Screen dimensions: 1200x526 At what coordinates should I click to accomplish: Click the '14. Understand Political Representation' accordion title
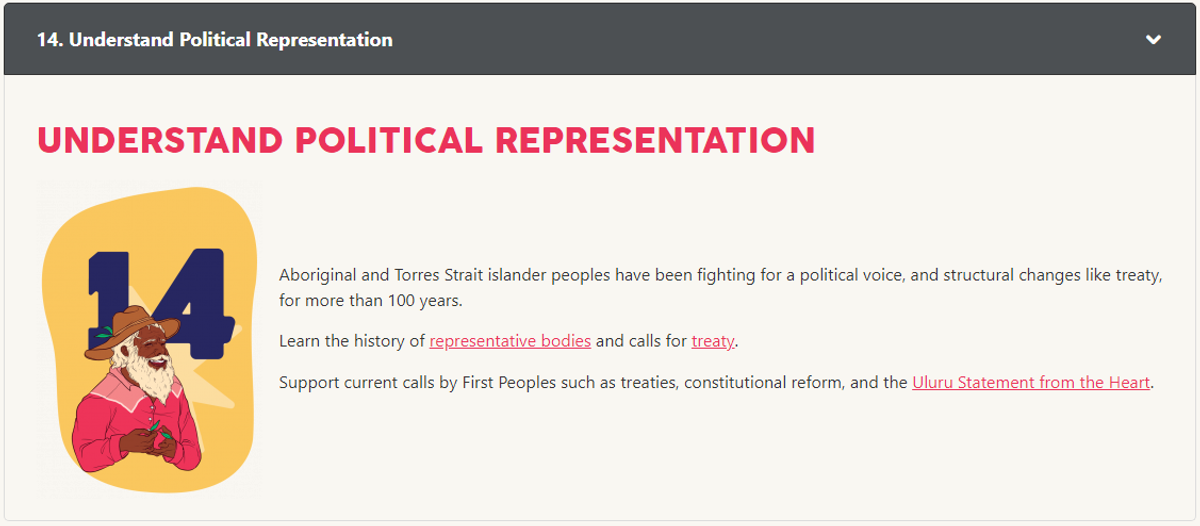[x=214, y=40]
